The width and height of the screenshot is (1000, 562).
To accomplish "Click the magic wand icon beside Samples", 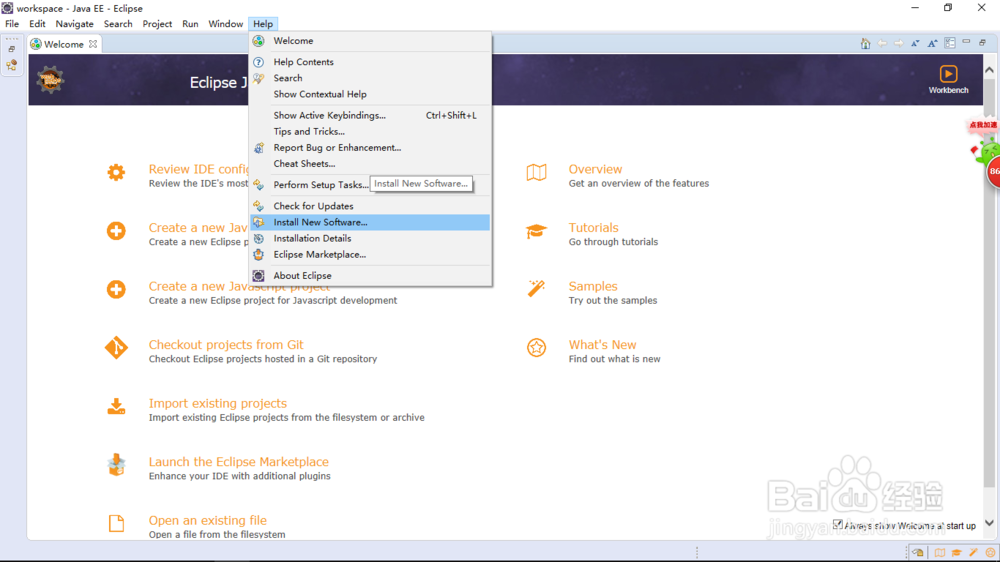I will pyautogui.click(x=536, y=288).
